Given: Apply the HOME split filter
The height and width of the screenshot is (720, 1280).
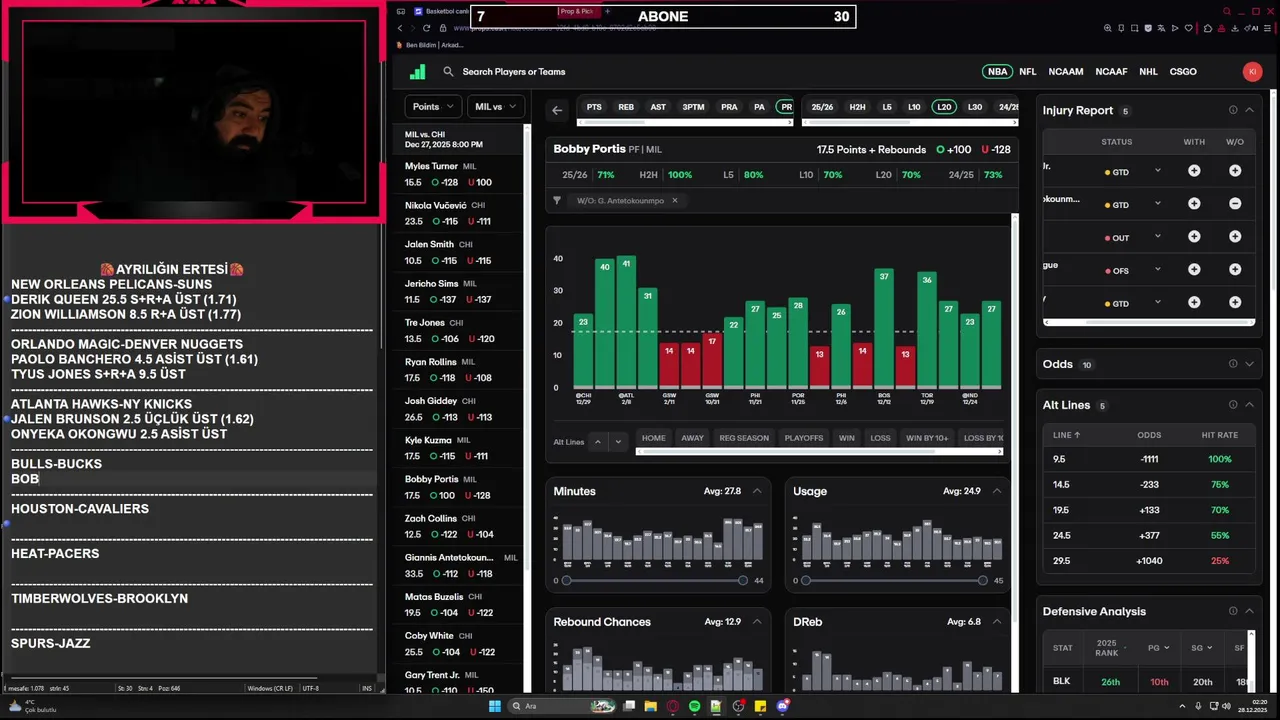Looking at the screenshot, I should [653, 438].
